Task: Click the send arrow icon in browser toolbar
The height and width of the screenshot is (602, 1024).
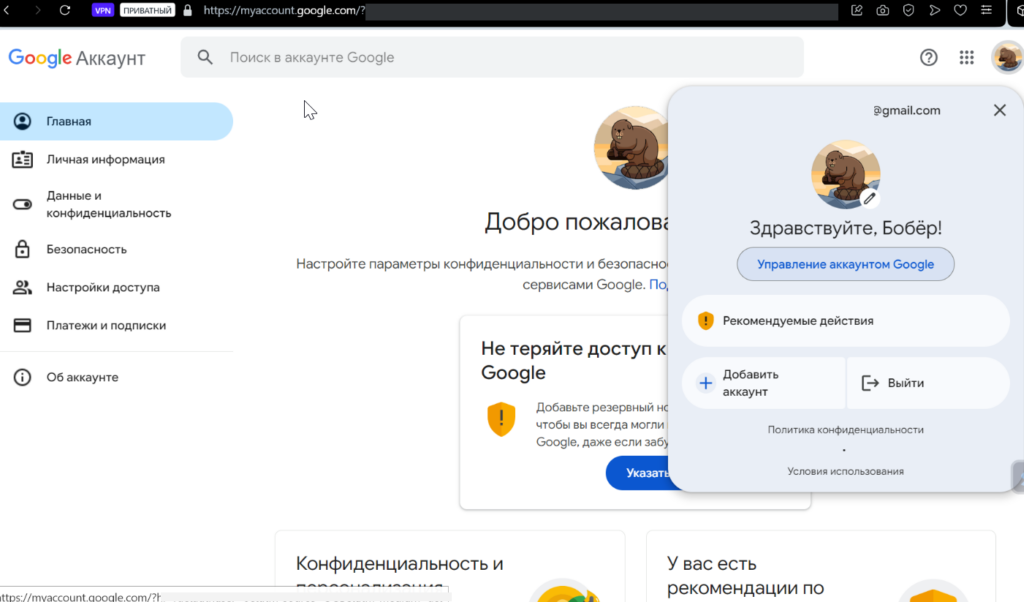Action: pos(935,10)
